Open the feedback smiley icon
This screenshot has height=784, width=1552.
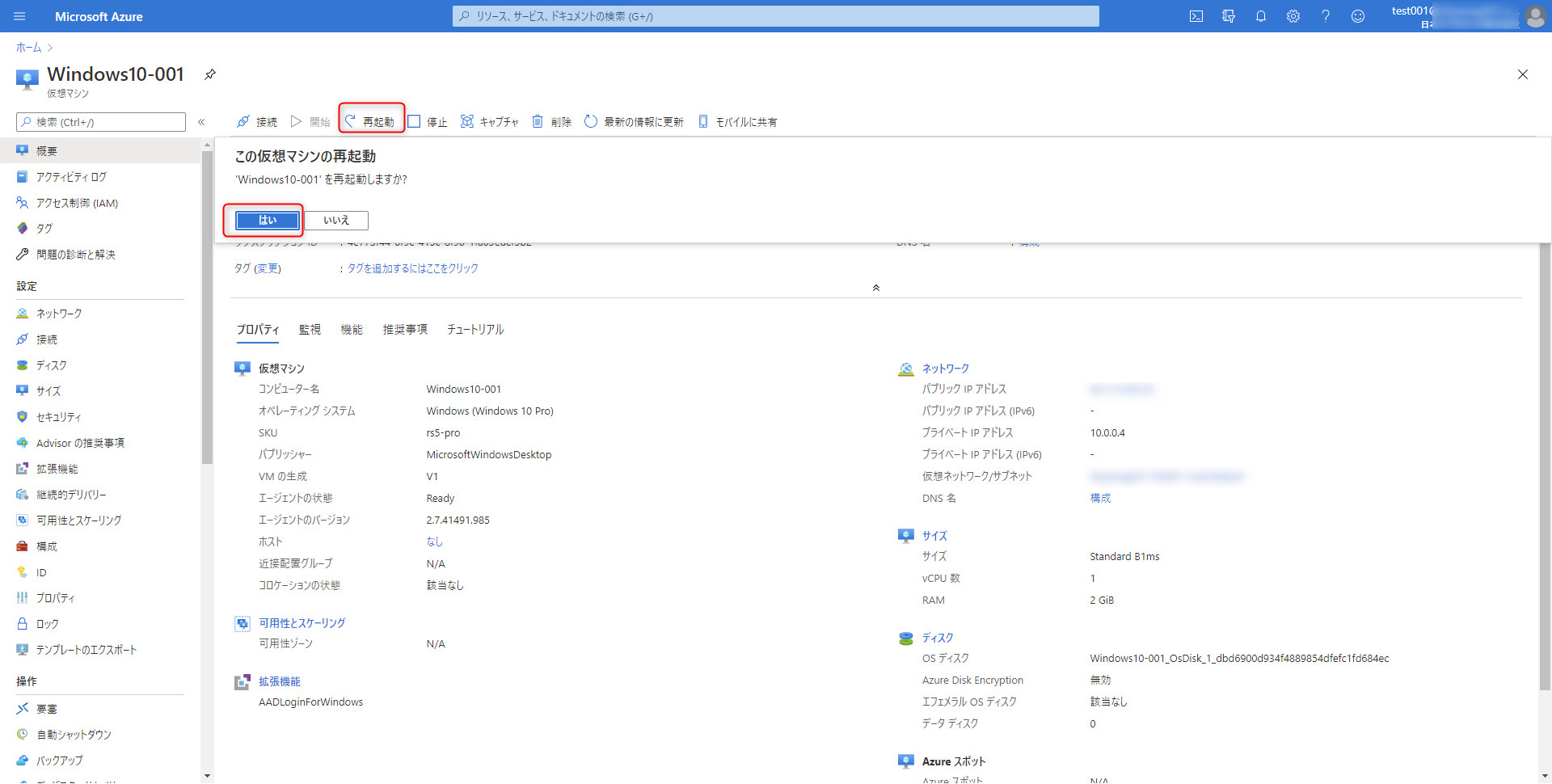click(x=1358, y=16)
